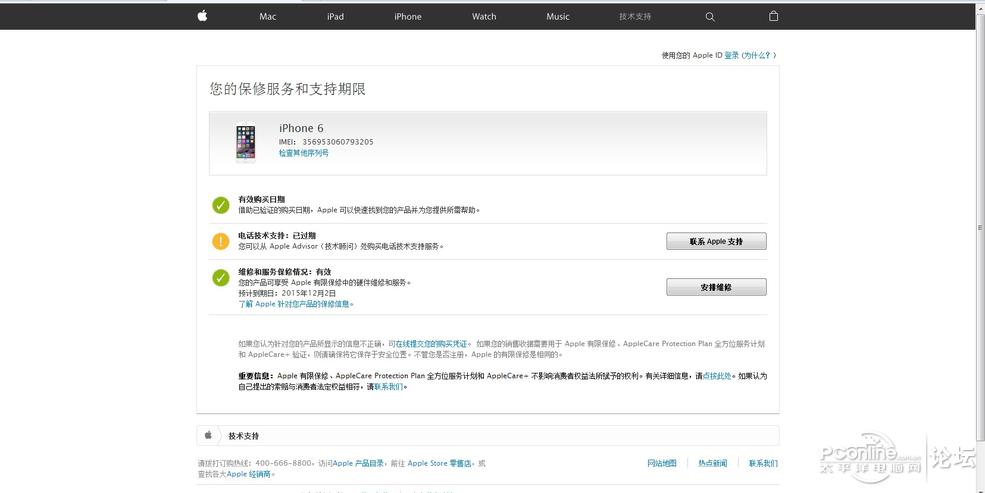This screenshot has width=985, height=493.
Task: Open 联系我们 footer link
Action: pos(763,463)
